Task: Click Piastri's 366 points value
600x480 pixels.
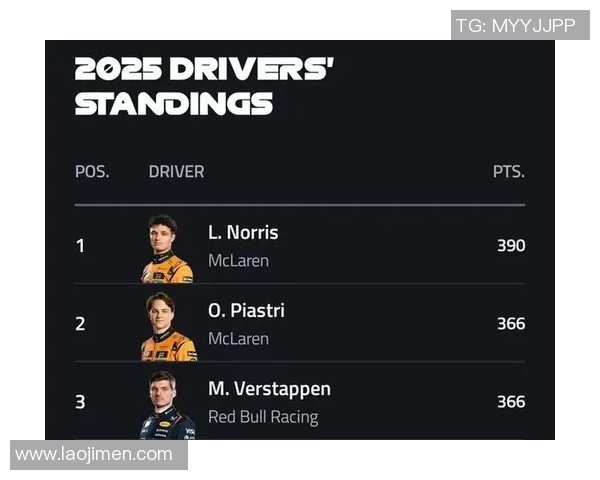Action: point(511,323)
